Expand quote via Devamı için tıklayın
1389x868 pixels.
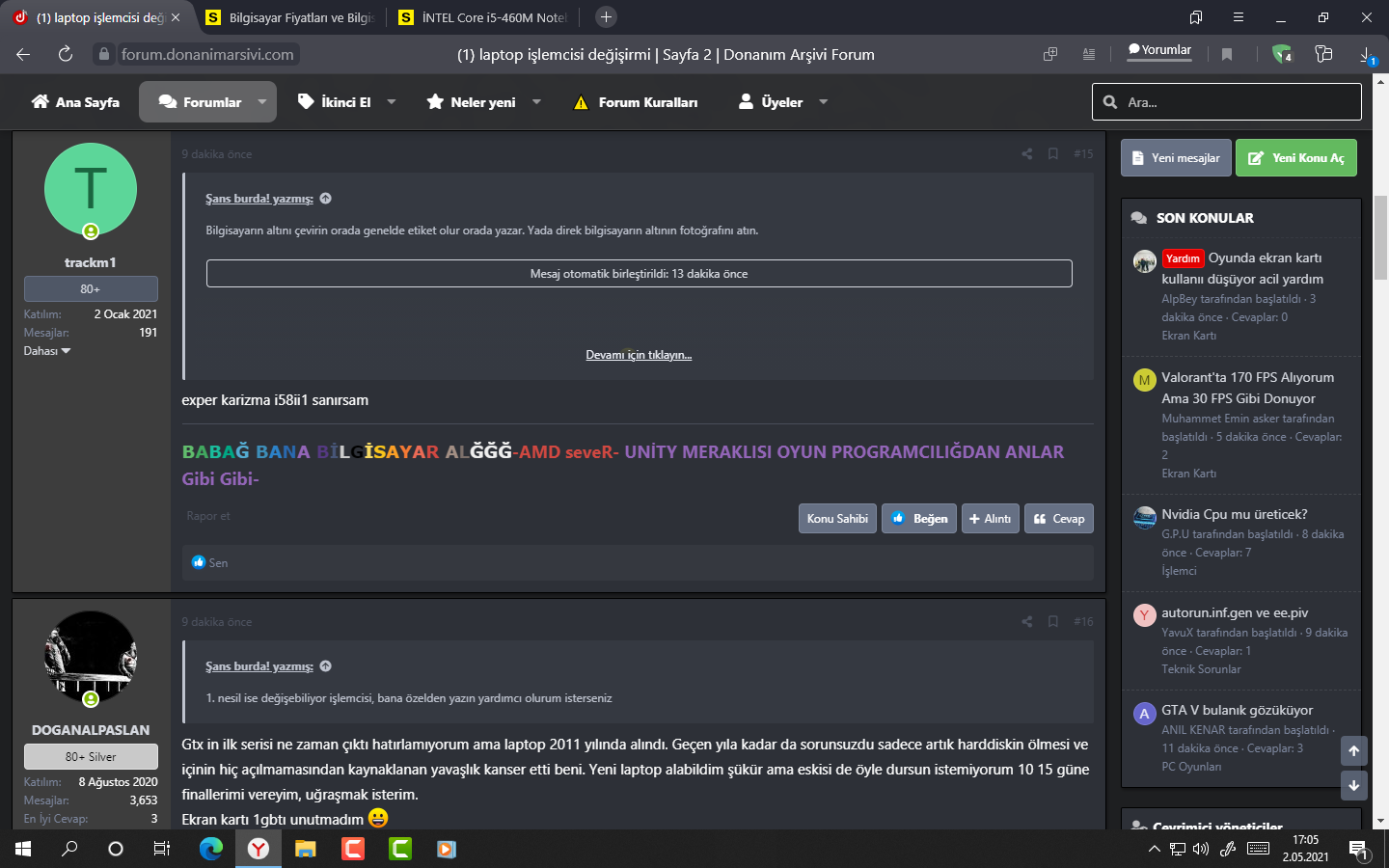pos(639,355)
